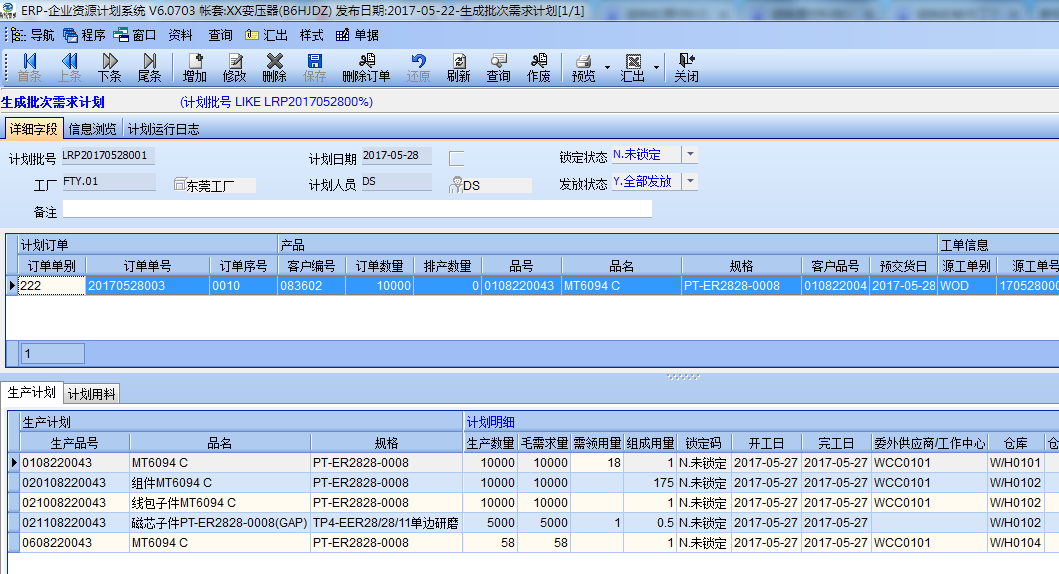Click the 还原 undo toolbar icon
1059x574 pixels.
point(418,68)
